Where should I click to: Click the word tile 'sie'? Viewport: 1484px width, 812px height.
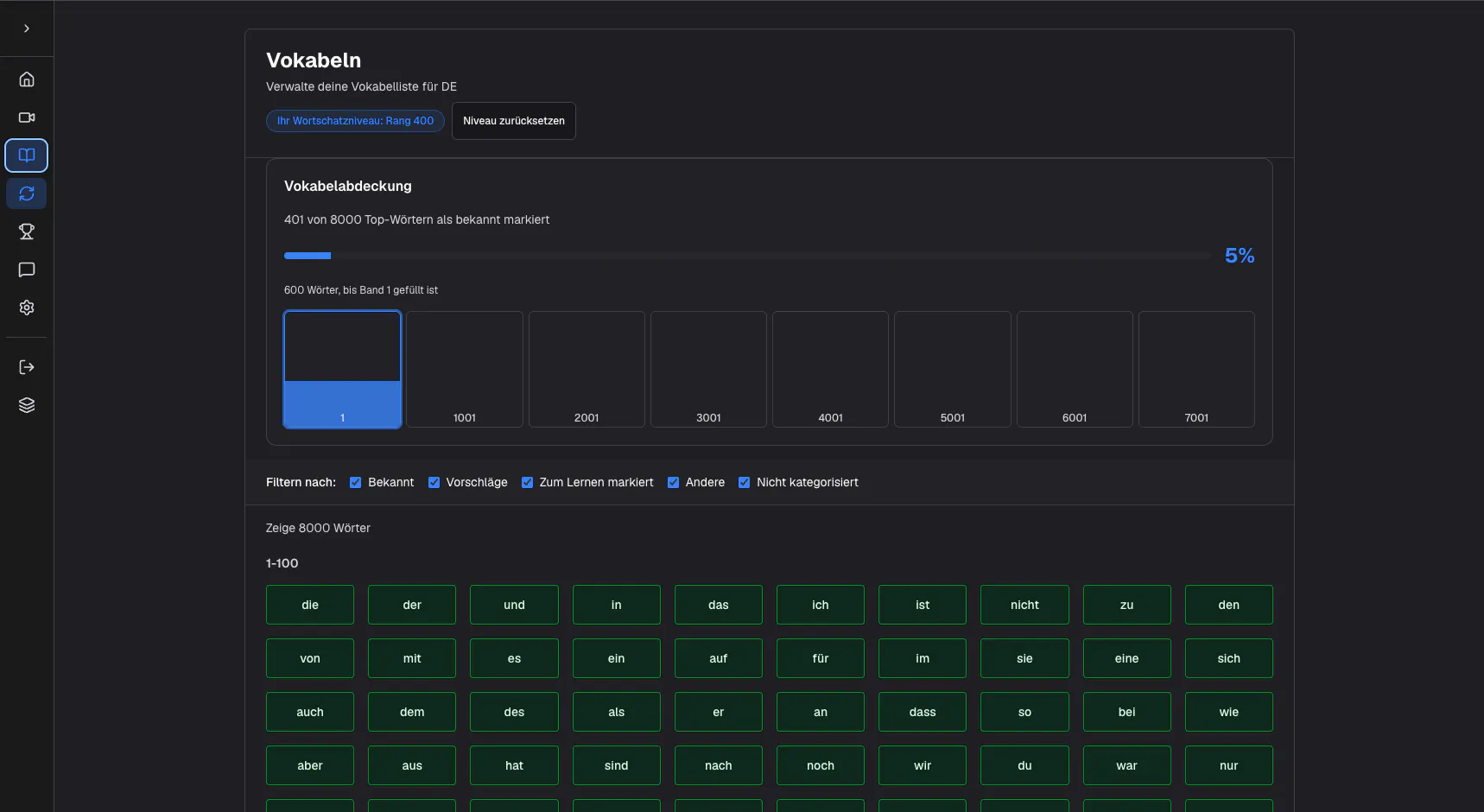click(1024, 658)
